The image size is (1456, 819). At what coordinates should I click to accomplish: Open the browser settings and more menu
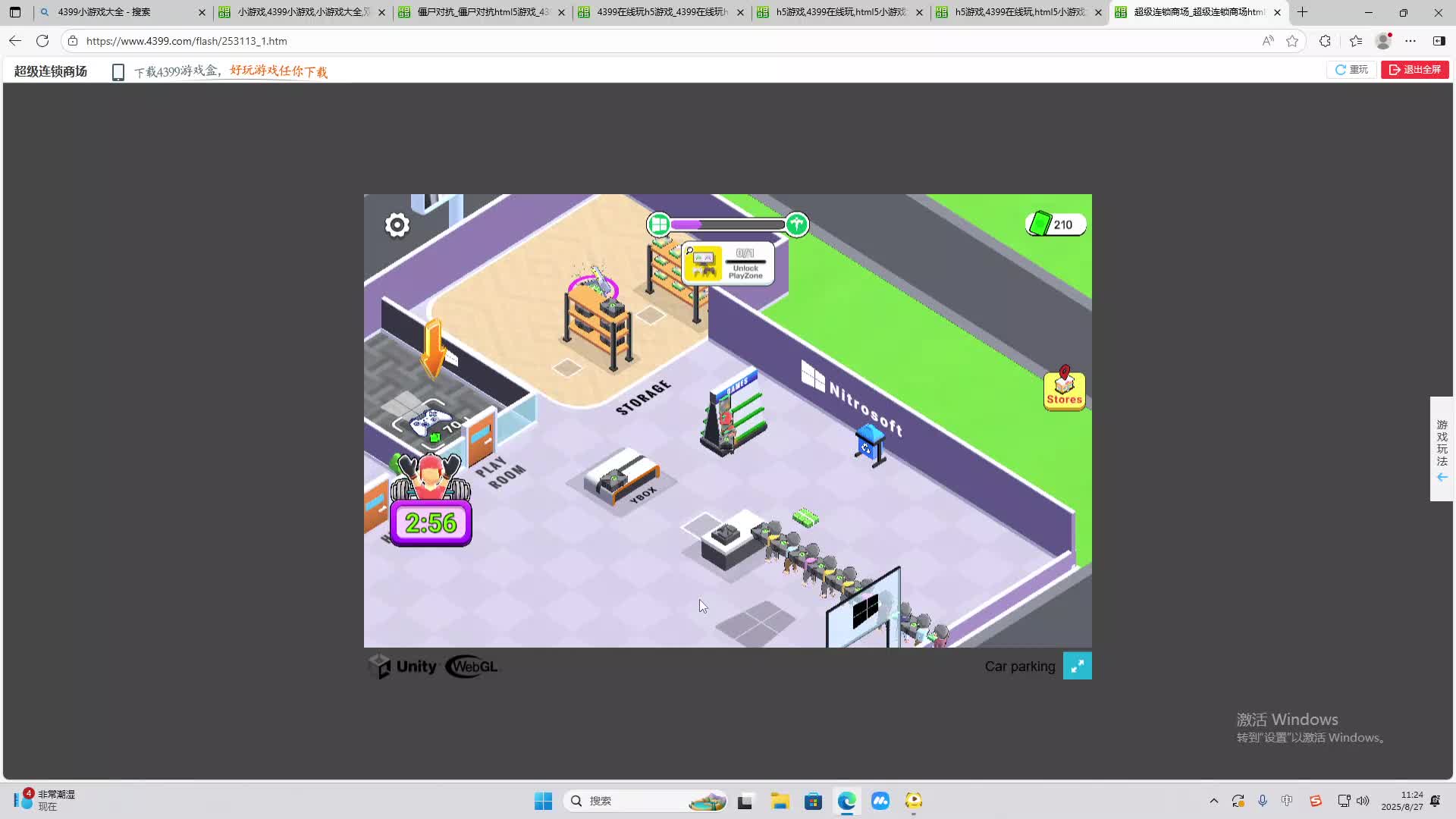tap(1410, 41)
